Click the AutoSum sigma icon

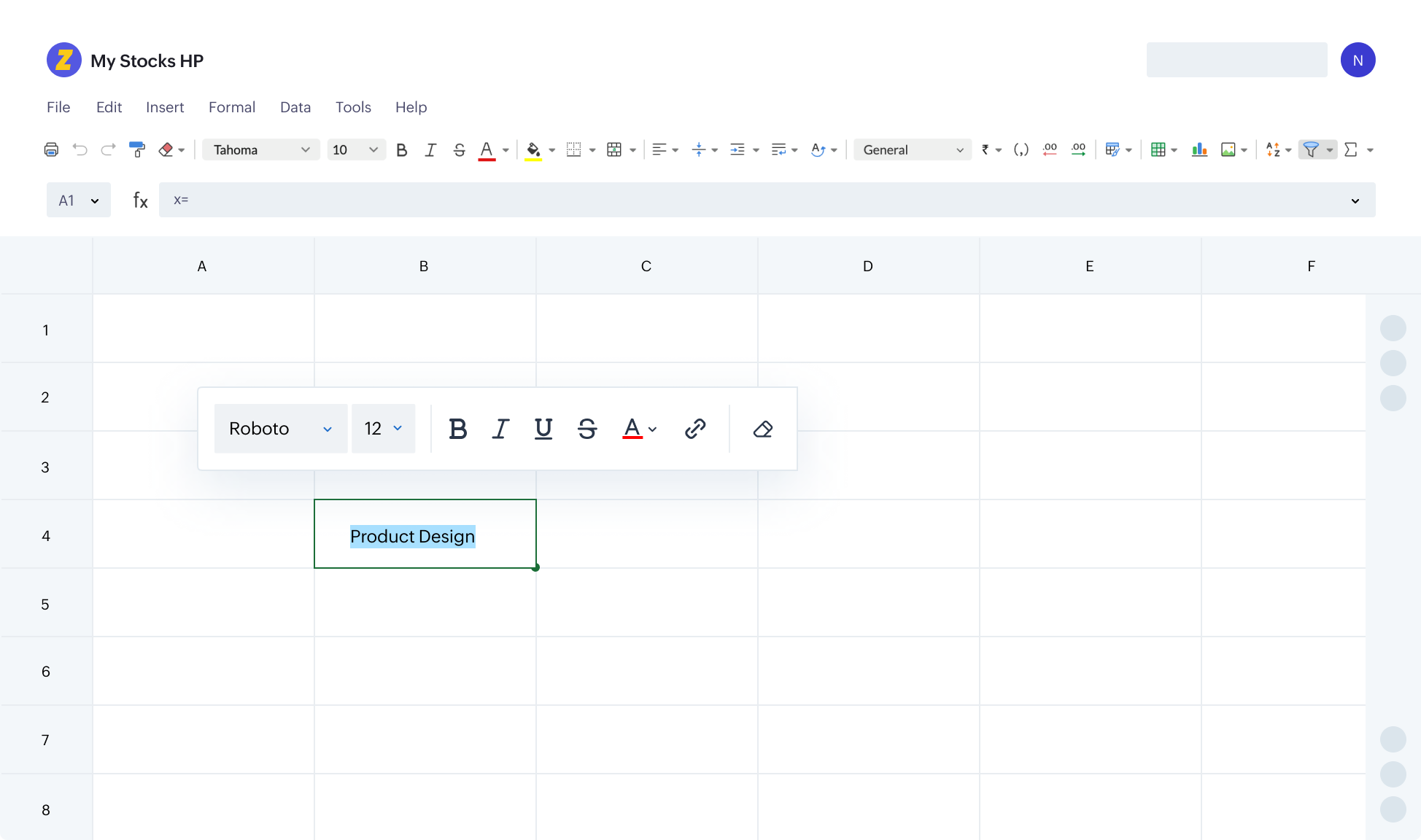click(x=1351, y=149)
